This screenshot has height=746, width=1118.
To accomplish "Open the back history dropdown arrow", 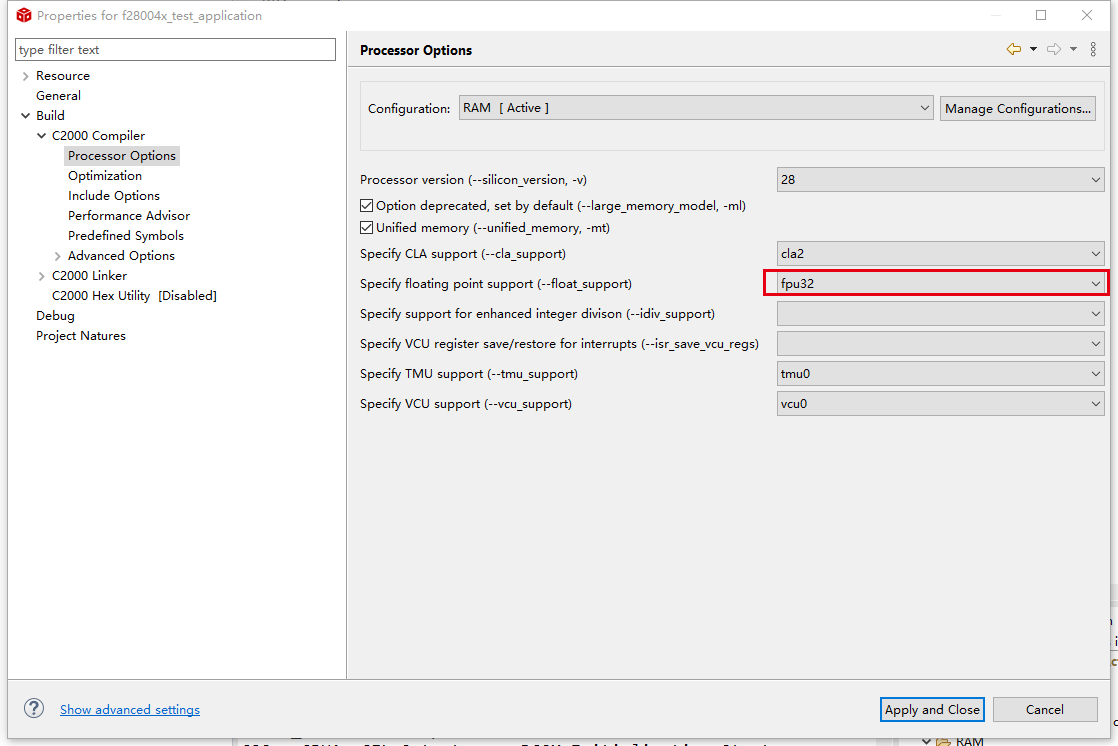I will [x=1033, y=49].
